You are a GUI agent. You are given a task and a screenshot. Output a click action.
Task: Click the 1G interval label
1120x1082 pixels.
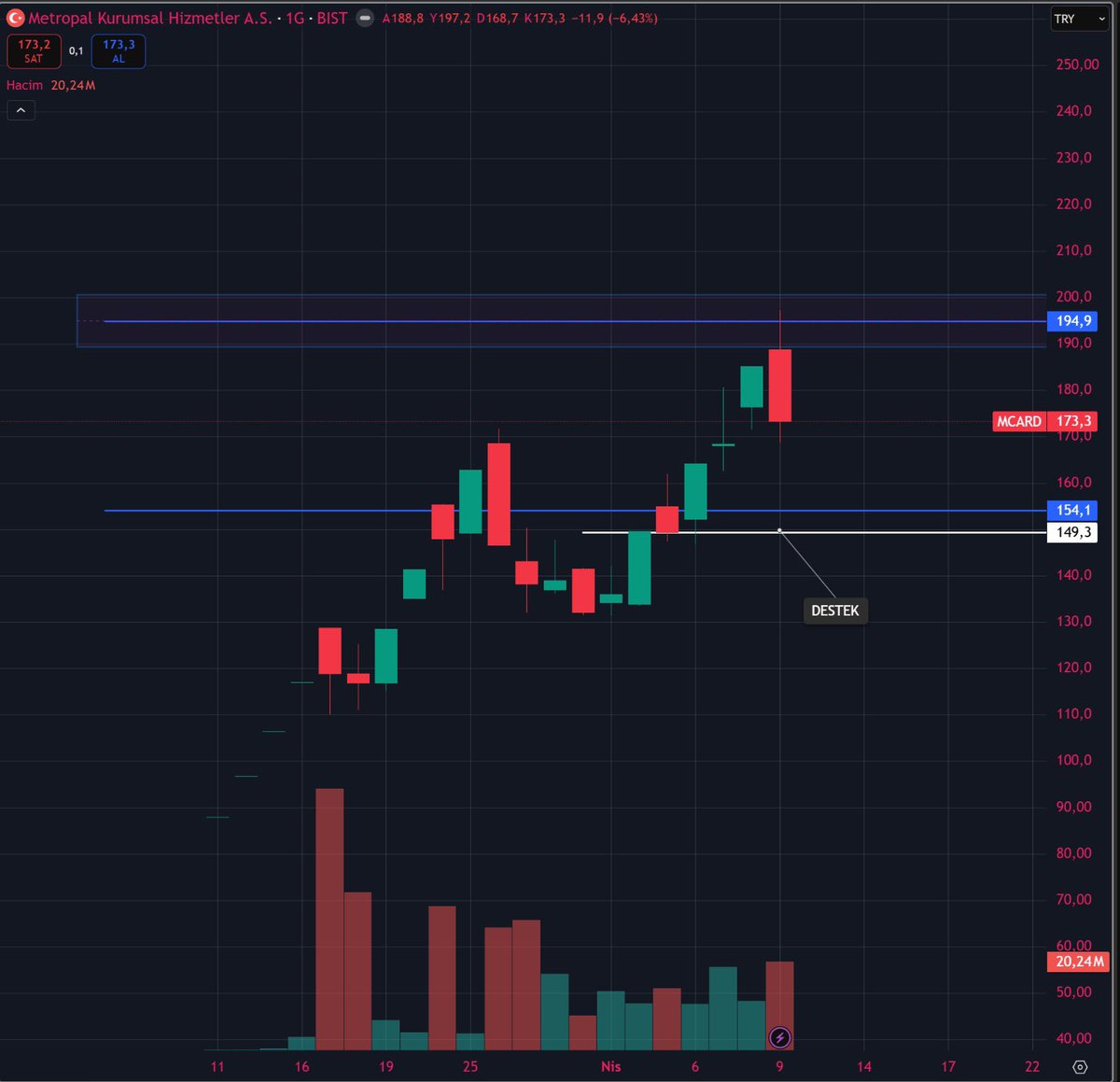pyautogui.click(x=295, y=18)
